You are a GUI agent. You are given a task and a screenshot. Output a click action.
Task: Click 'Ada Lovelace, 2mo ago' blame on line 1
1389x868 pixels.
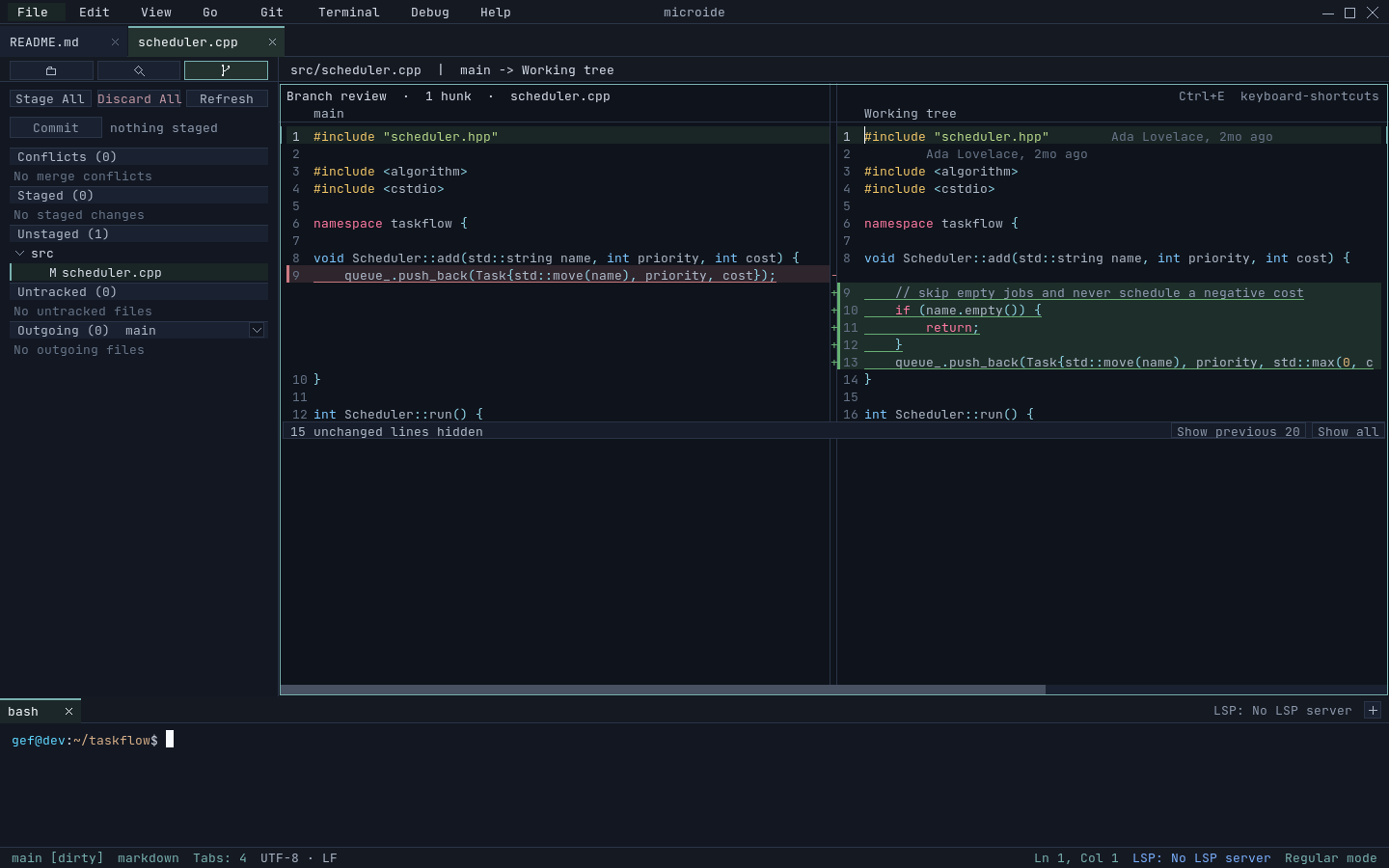(1192, 137)
